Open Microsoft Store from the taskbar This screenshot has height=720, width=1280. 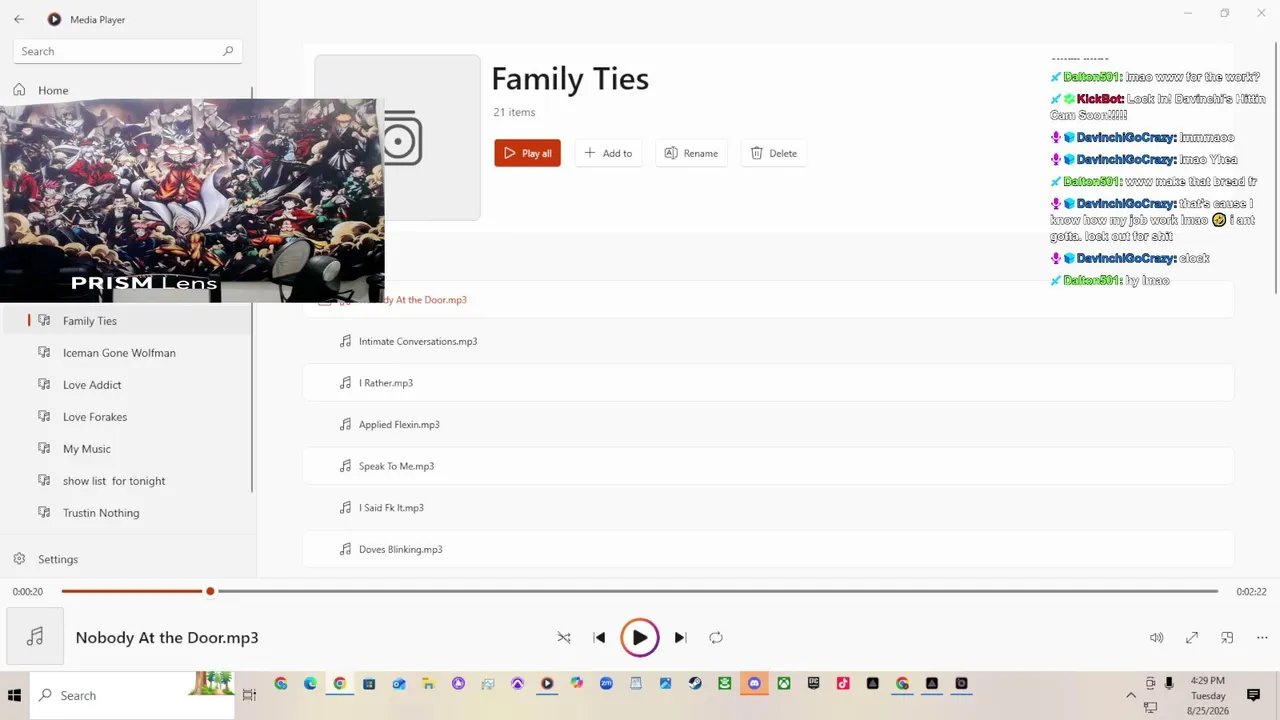tap(369, 684)
